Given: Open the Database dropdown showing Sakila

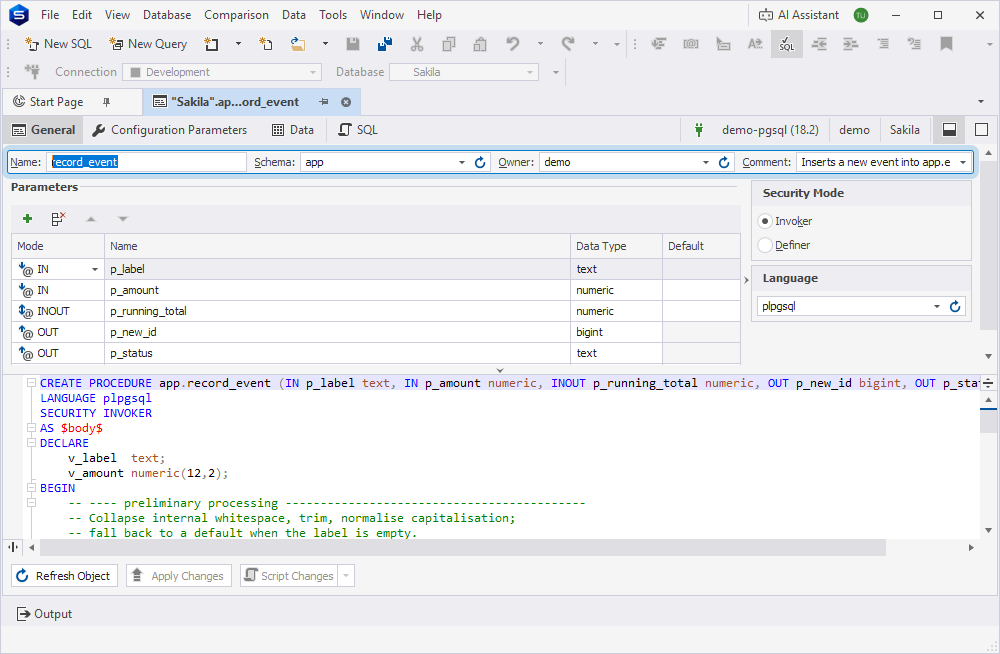Looking at the screenshot, I should coord(464,72).
